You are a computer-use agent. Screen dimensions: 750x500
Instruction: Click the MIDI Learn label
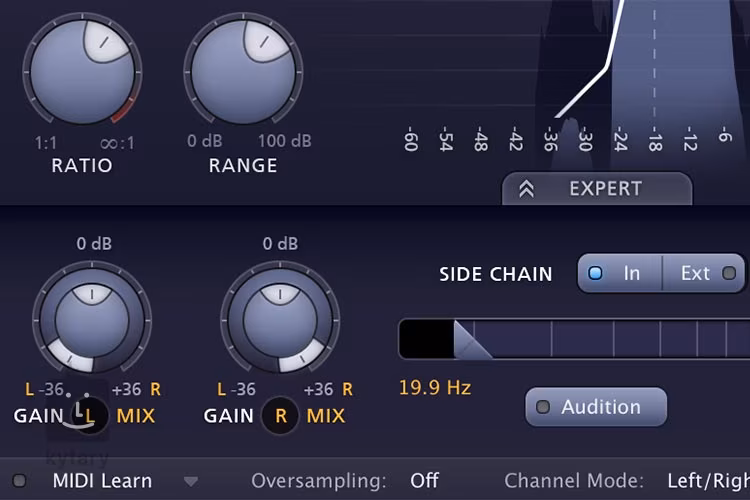point(102,481)
